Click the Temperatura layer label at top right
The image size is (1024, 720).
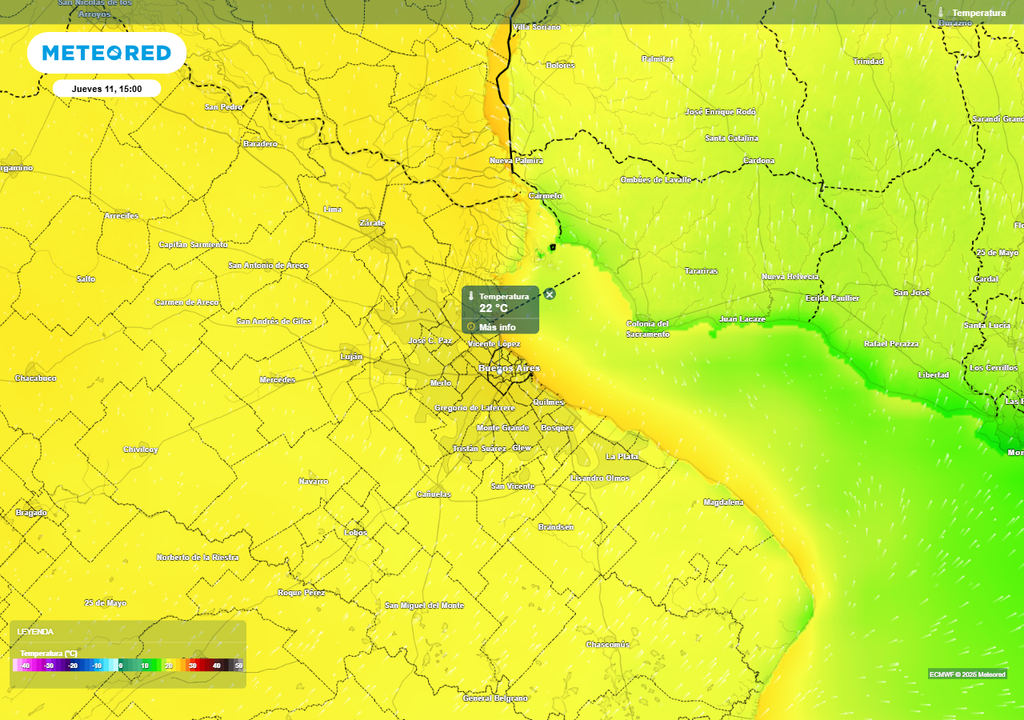point(978,12)
